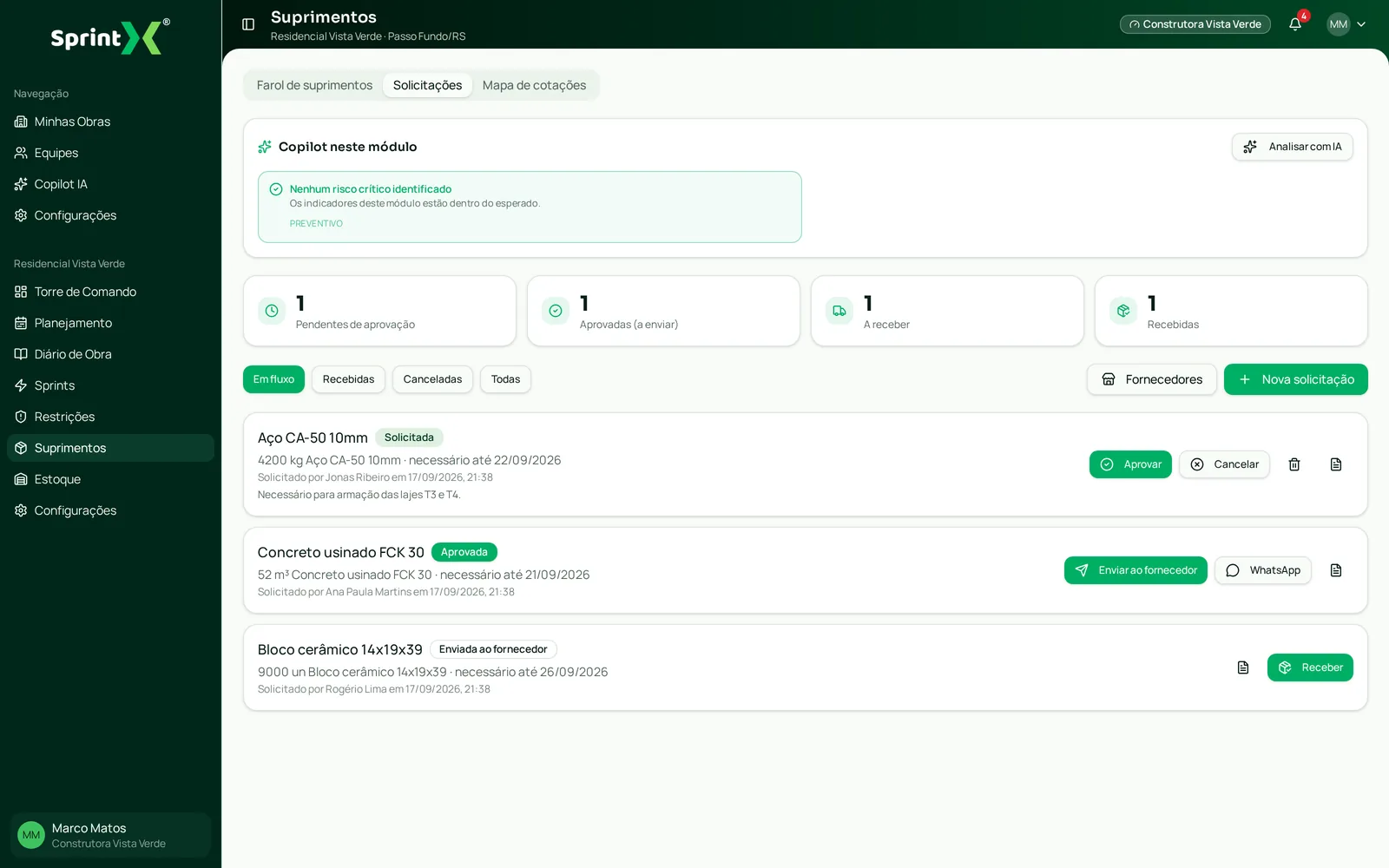Filter by Recebidas chip
Screen dimensions: 1389x868
pos(348,379)
